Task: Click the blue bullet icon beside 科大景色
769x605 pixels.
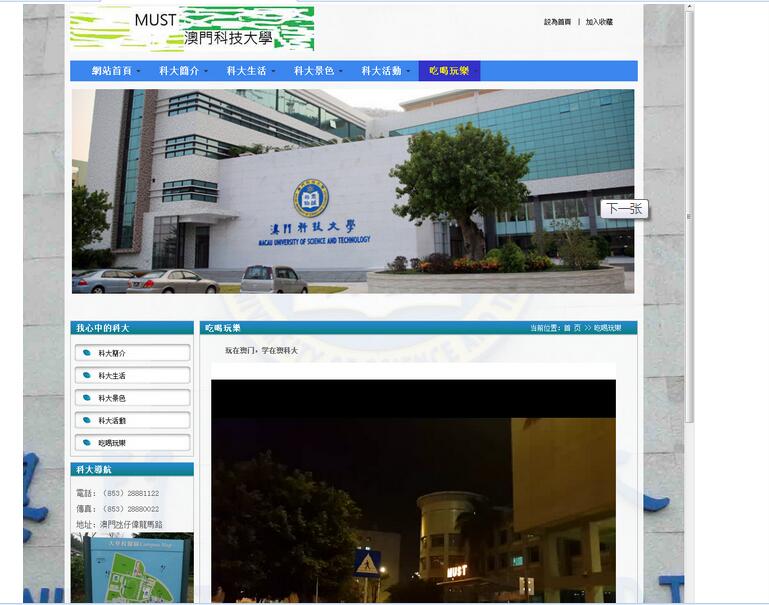Action: [86, 398]
